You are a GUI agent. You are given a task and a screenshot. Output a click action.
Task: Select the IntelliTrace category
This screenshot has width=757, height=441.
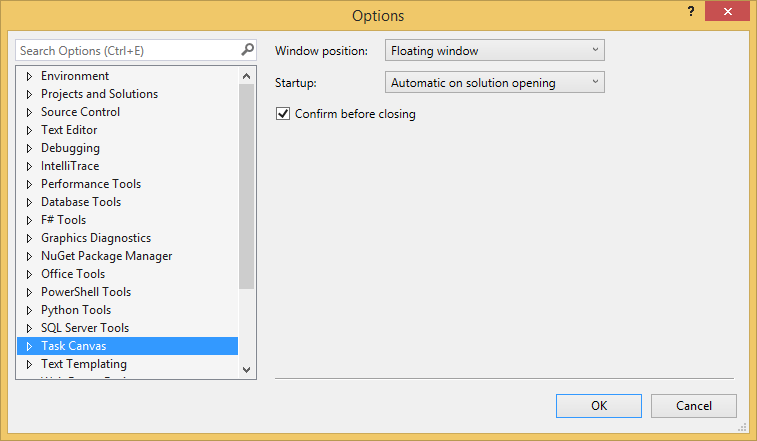70,166
